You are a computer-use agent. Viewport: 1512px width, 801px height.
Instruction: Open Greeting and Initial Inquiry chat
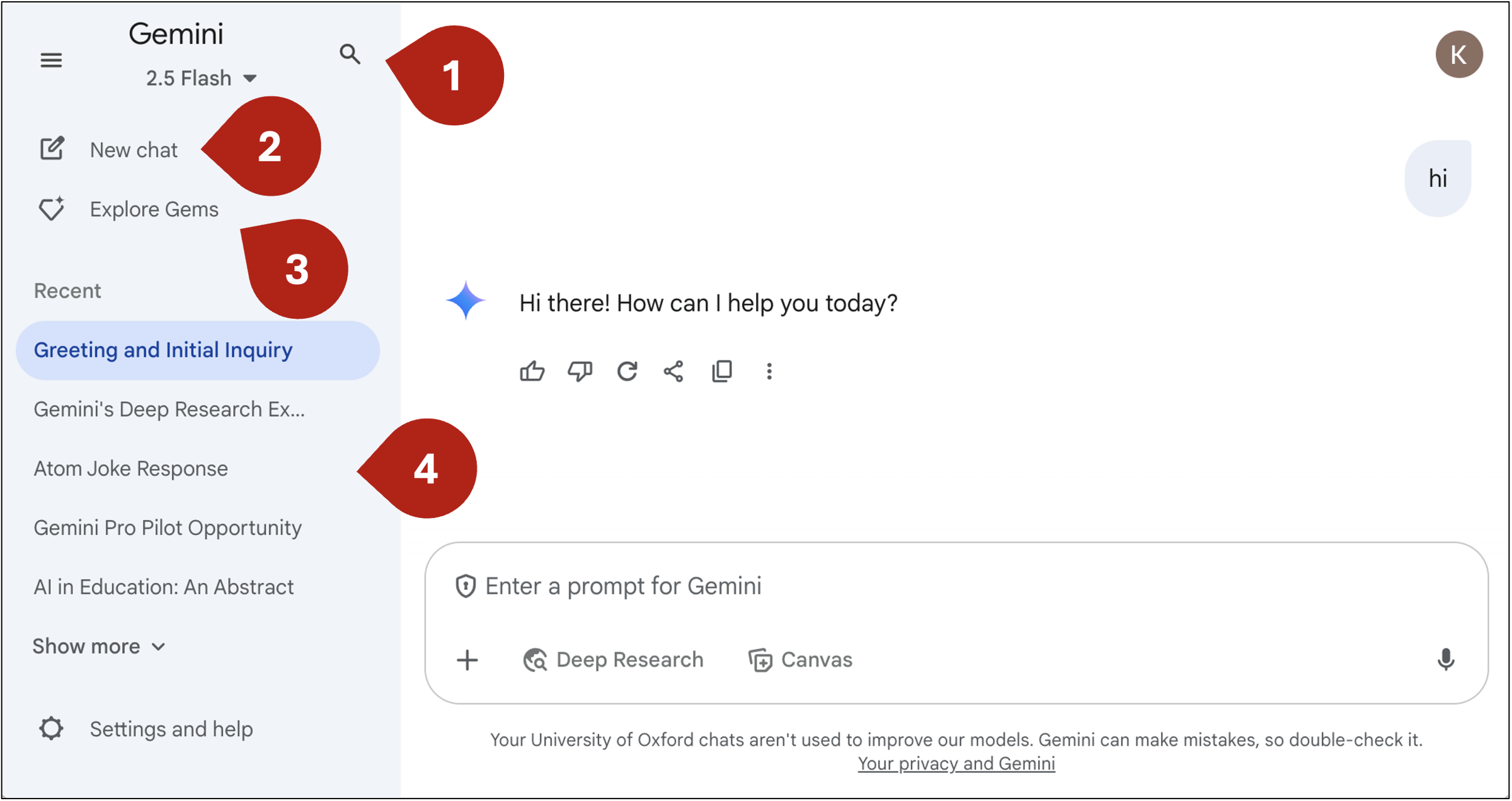point(198,350)
